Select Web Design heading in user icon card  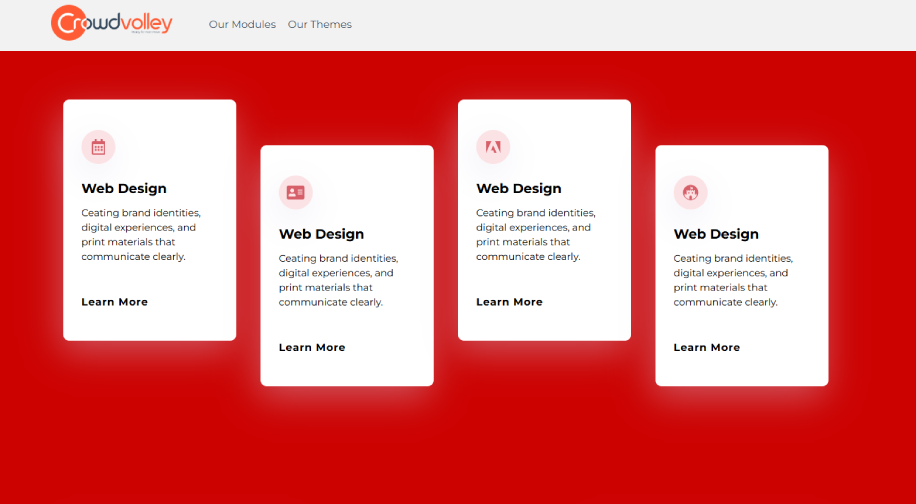[716, 234]
